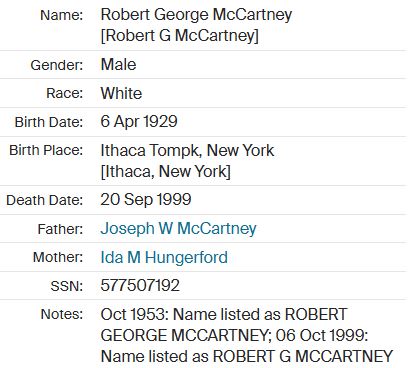Click the Birth Place field label
Screen dimensions: 408x368
point(46,150)
